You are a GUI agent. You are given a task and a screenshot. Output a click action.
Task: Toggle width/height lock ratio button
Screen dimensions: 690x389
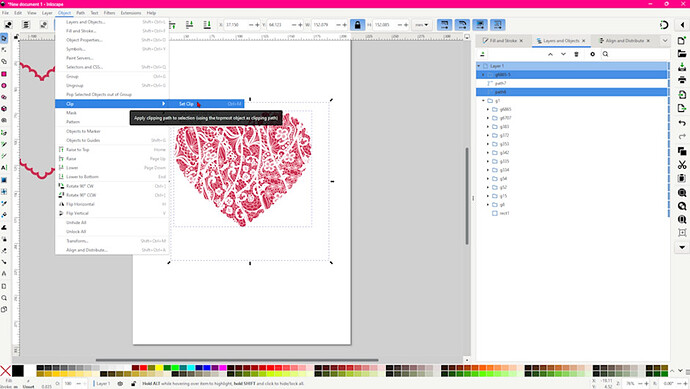coord(357,25)
